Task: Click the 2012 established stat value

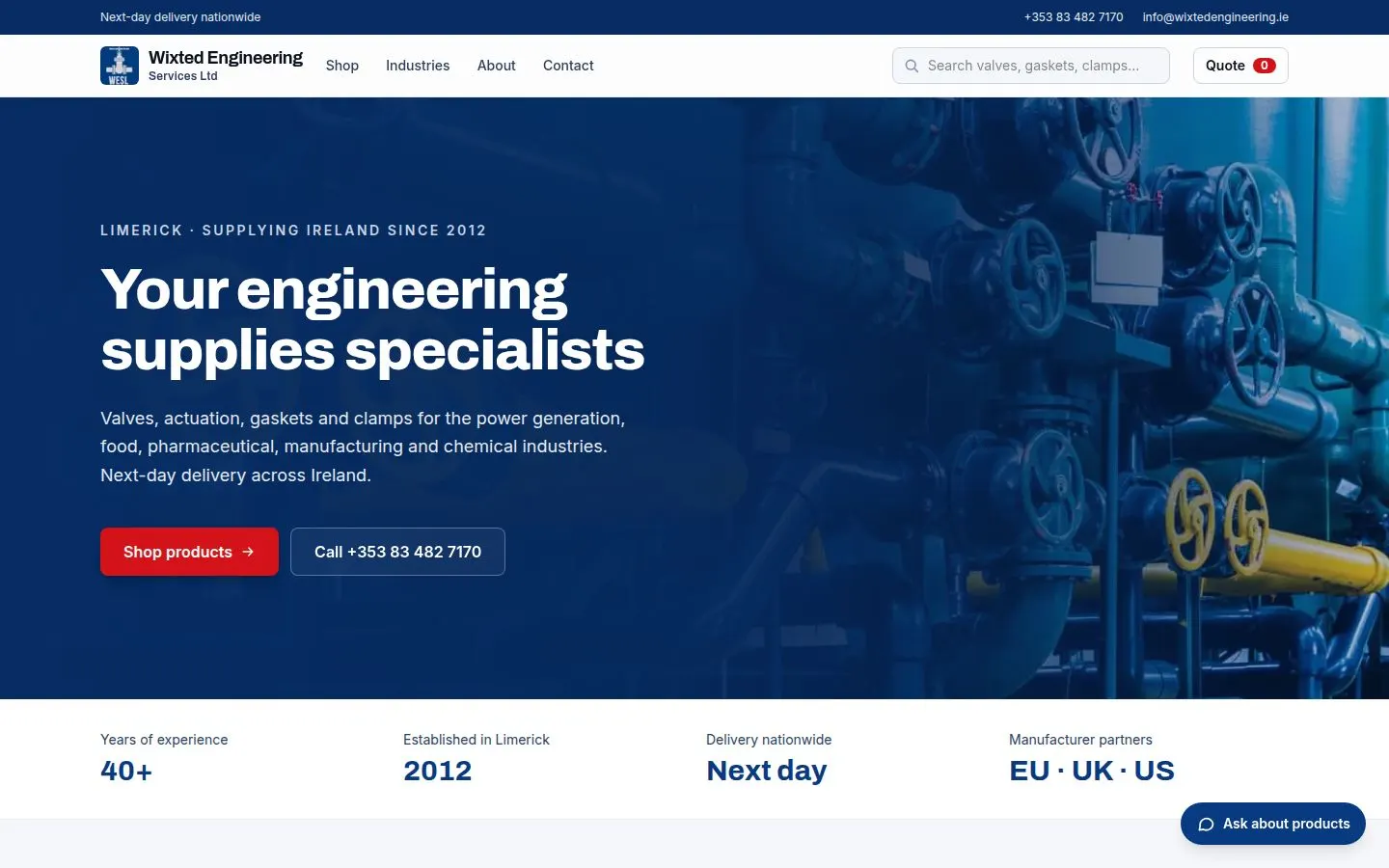Action: pyautogui.click(x=437, y=771)
